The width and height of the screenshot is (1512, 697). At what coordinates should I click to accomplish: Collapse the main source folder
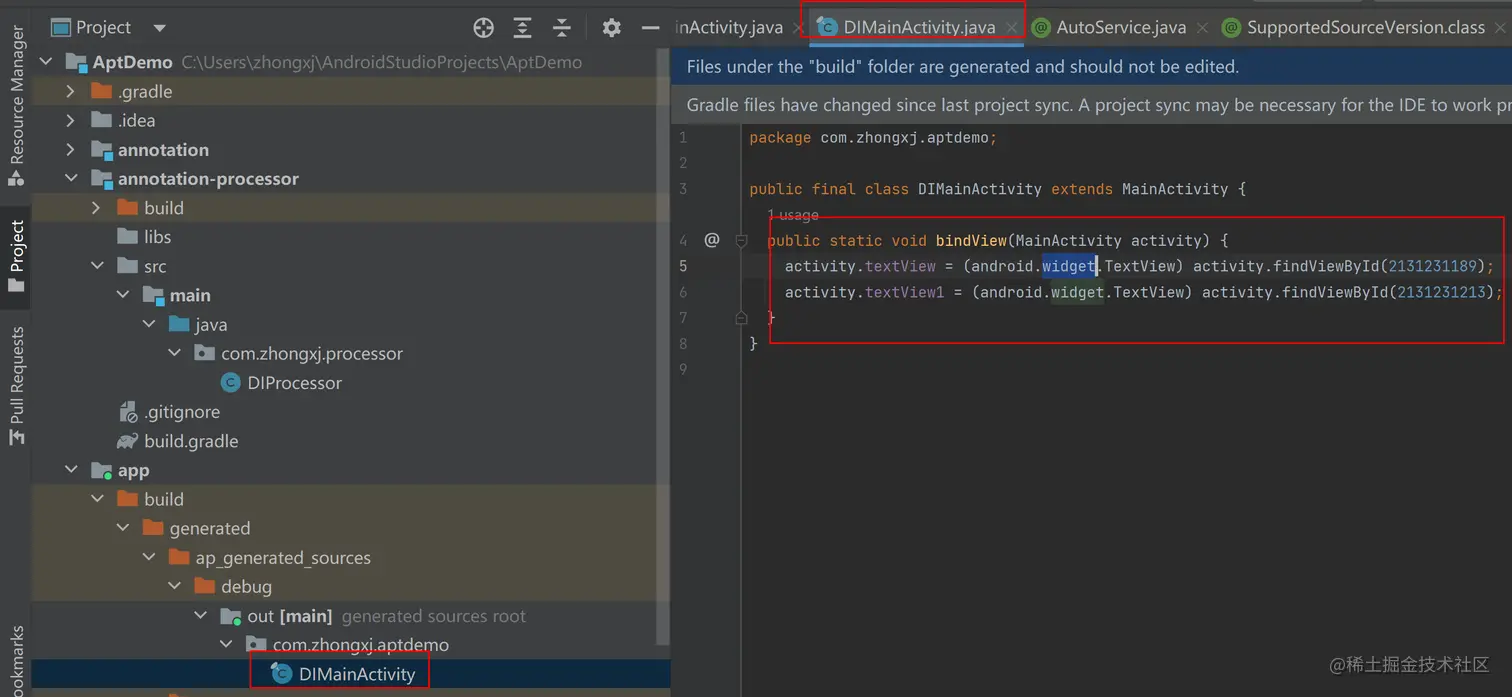(123, 295)
